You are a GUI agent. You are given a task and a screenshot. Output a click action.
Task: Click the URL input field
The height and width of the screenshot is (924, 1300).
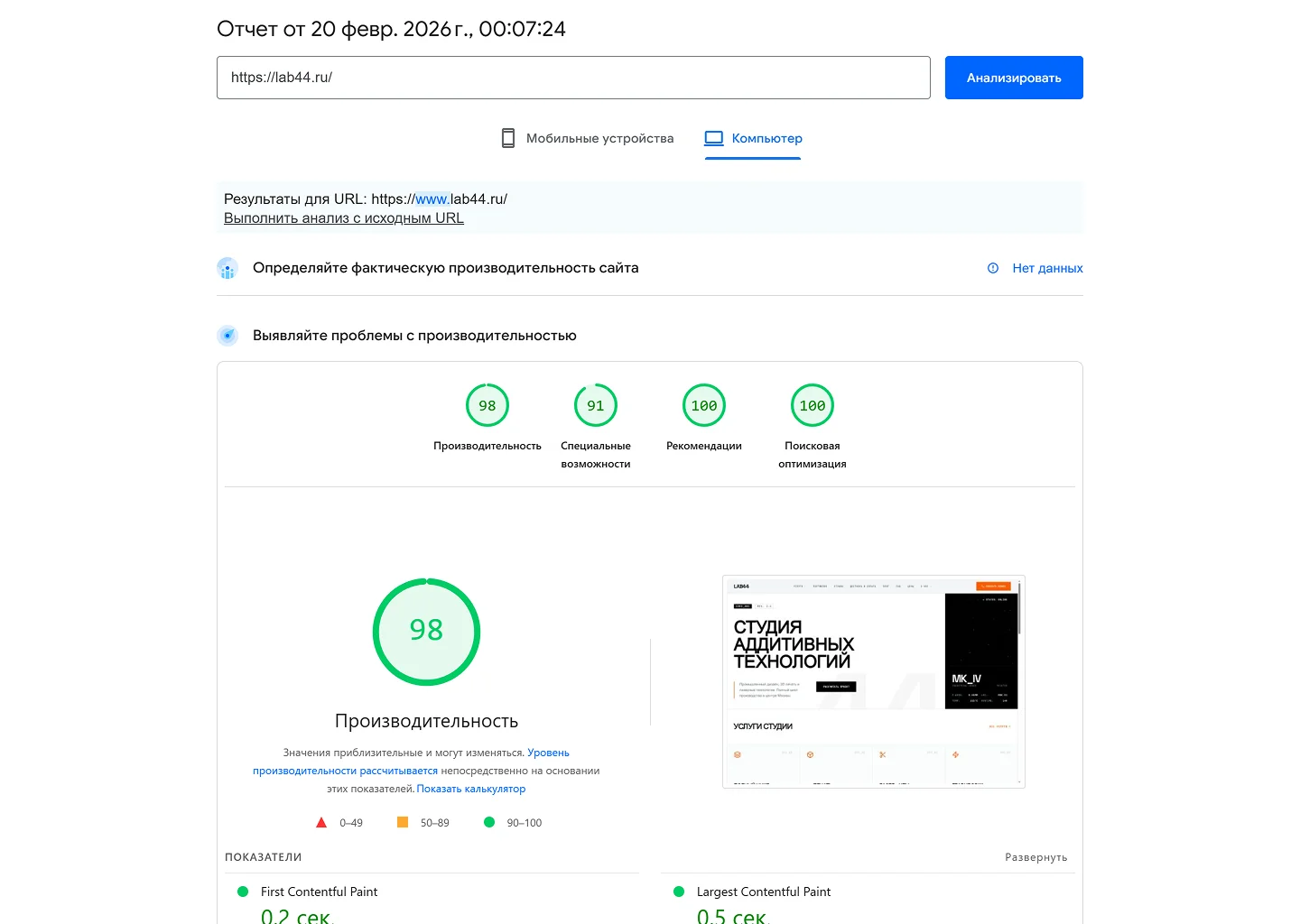[573, 78]
